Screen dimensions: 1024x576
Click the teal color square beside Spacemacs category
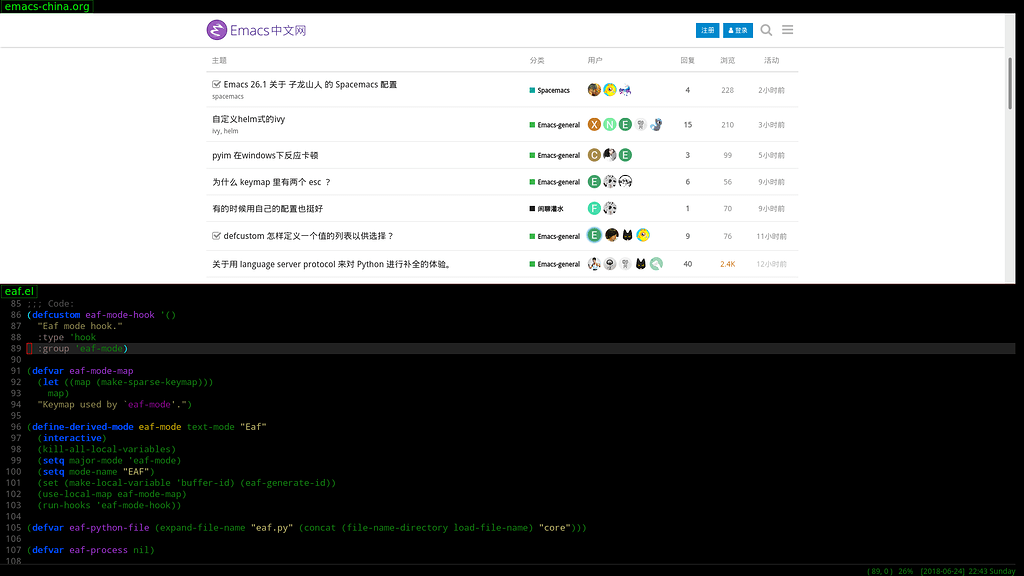(x=531, y=90)
